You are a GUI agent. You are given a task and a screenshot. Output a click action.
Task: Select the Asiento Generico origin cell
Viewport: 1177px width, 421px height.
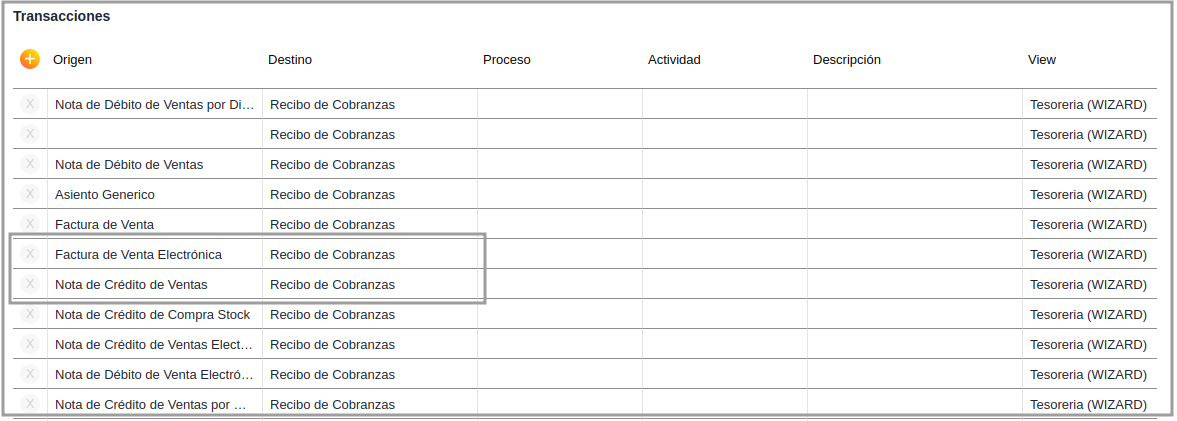(x=105, y=194)
